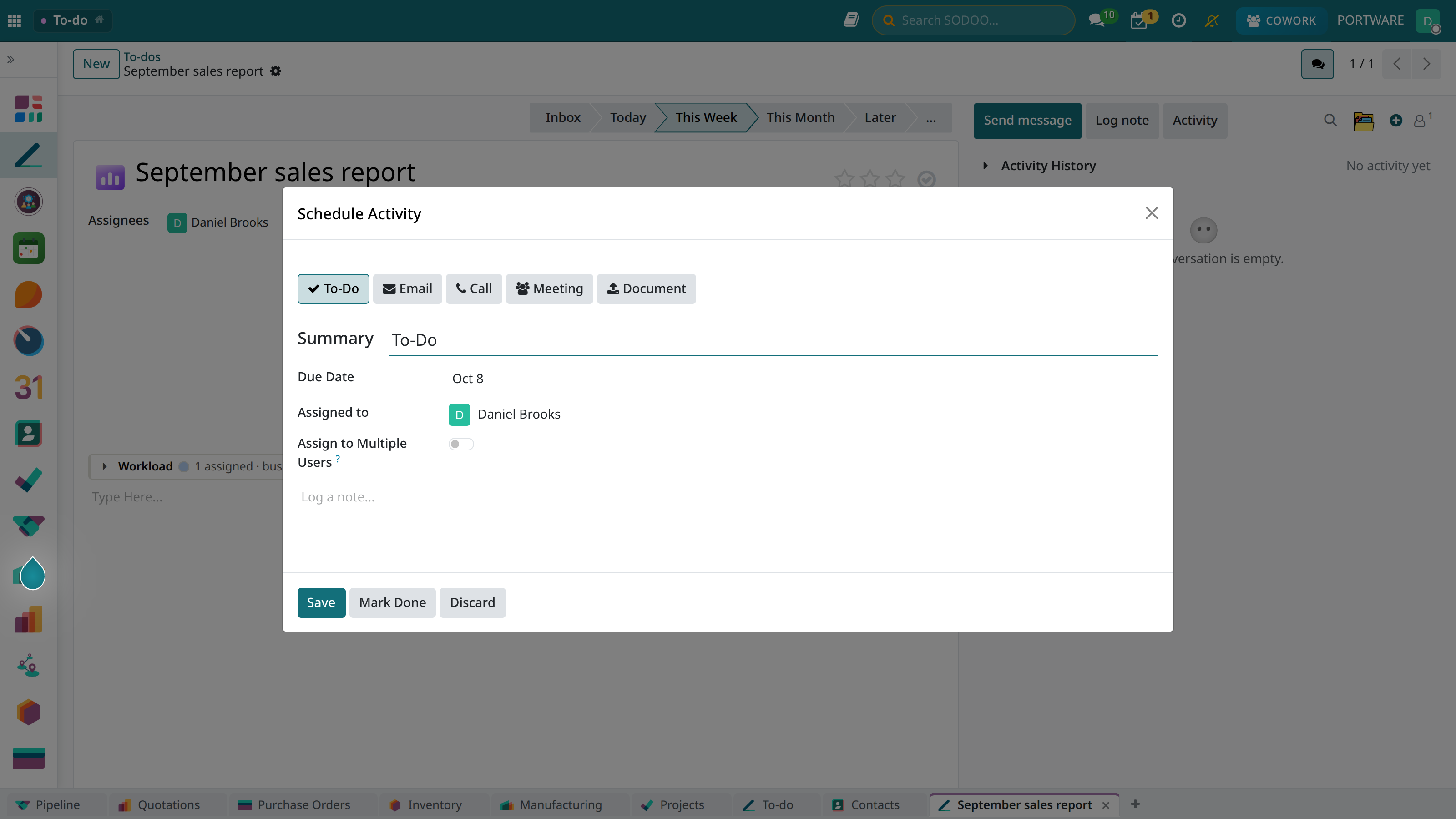The image size is (1456, 819).
Task: Click the Log a note text area
Action: pyautogui.click(x=728, y=497)
